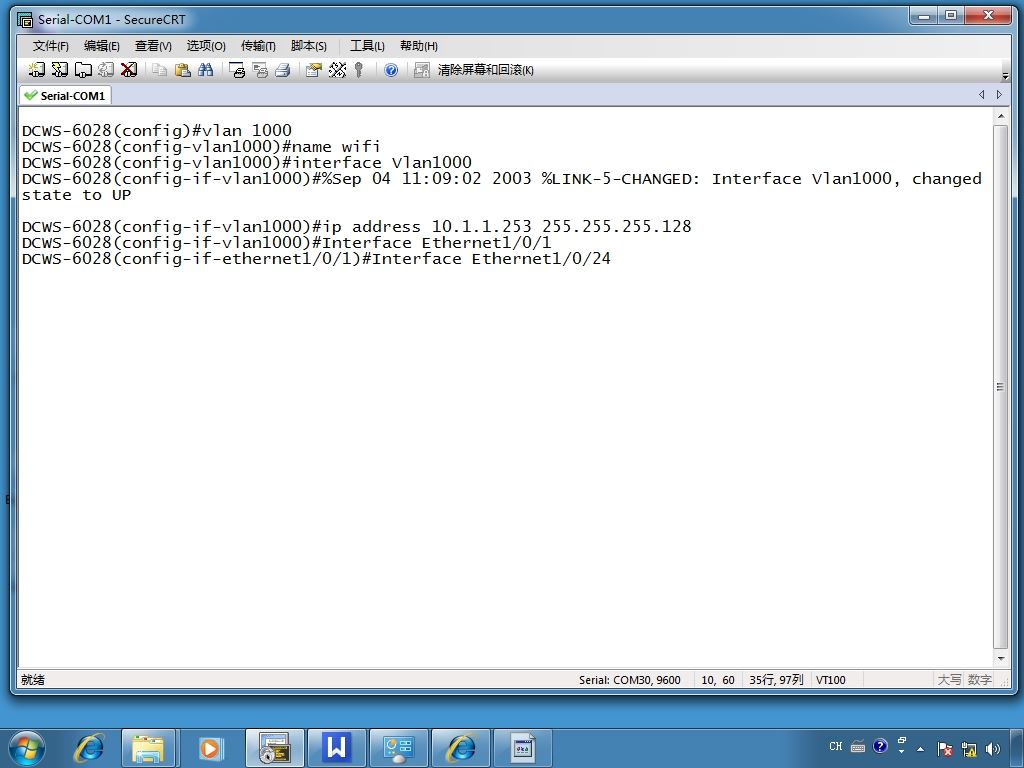Click the Print Screen toolbar icon
Screen dimensions: 1024x768
[x=236, y=70]
